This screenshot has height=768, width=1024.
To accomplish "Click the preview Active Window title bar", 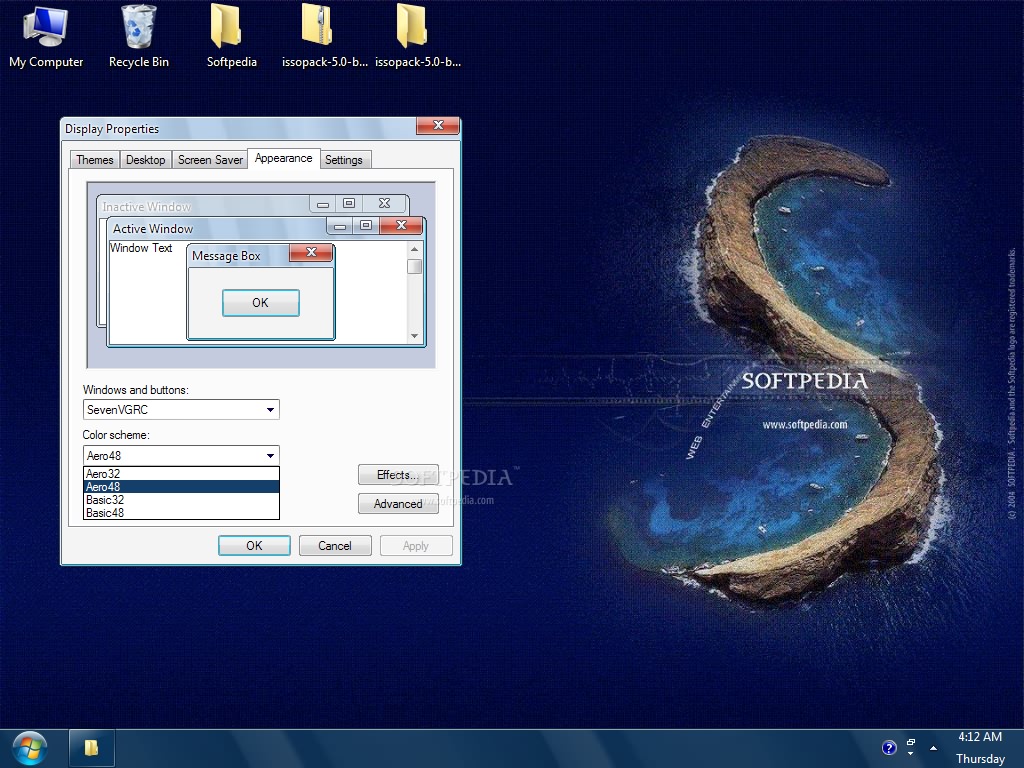I will pyautogui.click(x=216, y=229).
